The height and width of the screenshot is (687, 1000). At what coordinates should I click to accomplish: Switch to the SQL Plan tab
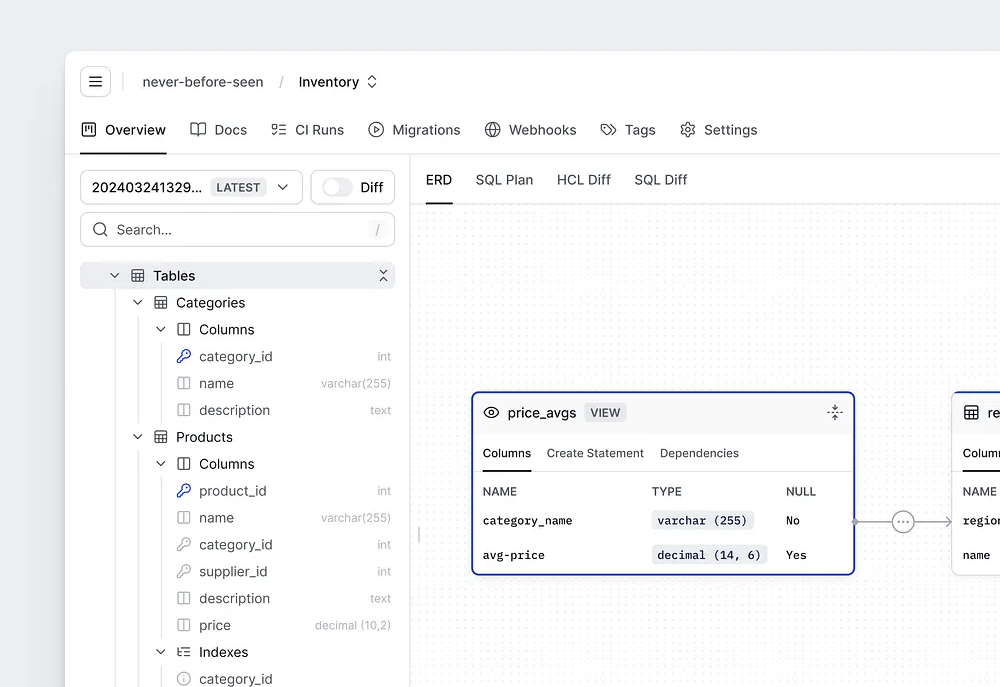[x=504, y=180]
